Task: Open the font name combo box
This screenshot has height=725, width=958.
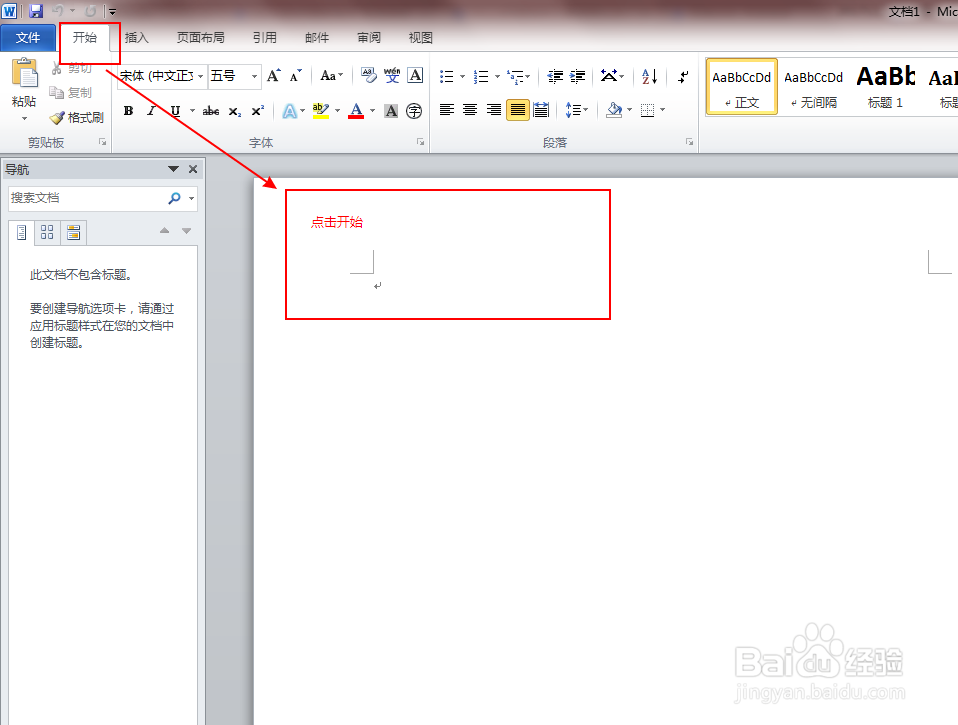Action: coord(162,76)
